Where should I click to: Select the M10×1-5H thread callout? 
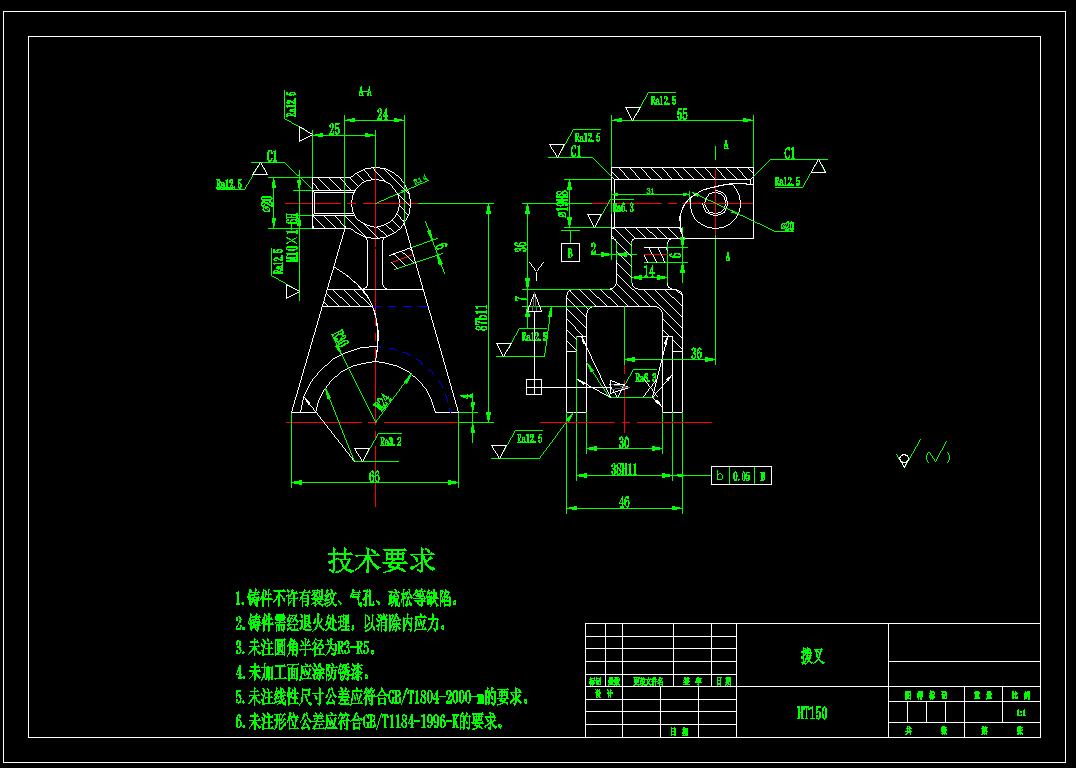[293, 236]
